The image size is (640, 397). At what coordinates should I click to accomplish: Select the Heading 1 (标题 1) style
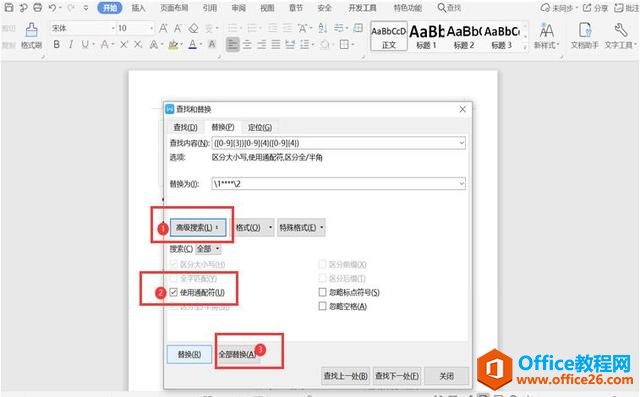(x=427, y=36)
